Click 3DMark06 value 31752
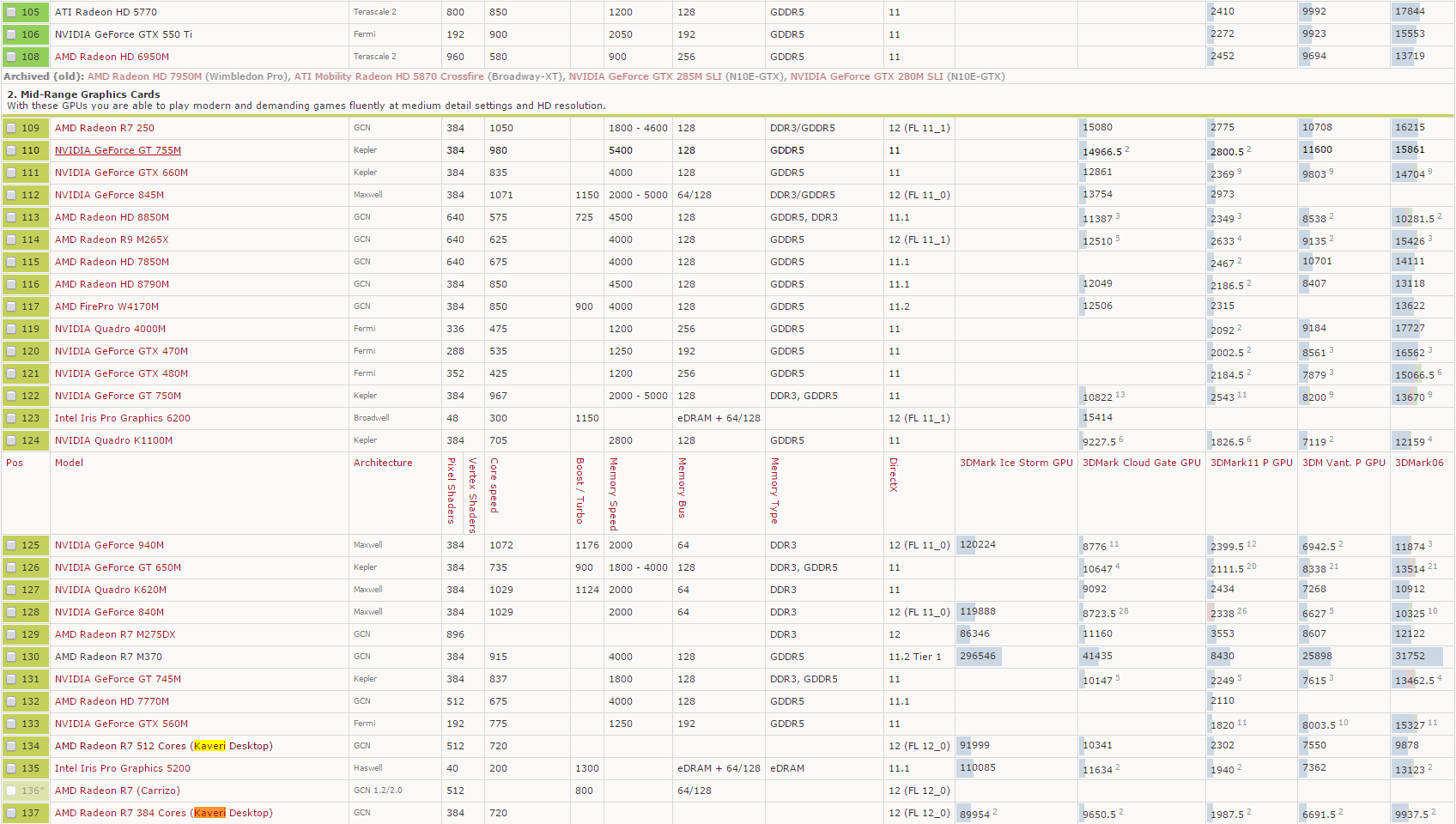 click(1410, 657)
